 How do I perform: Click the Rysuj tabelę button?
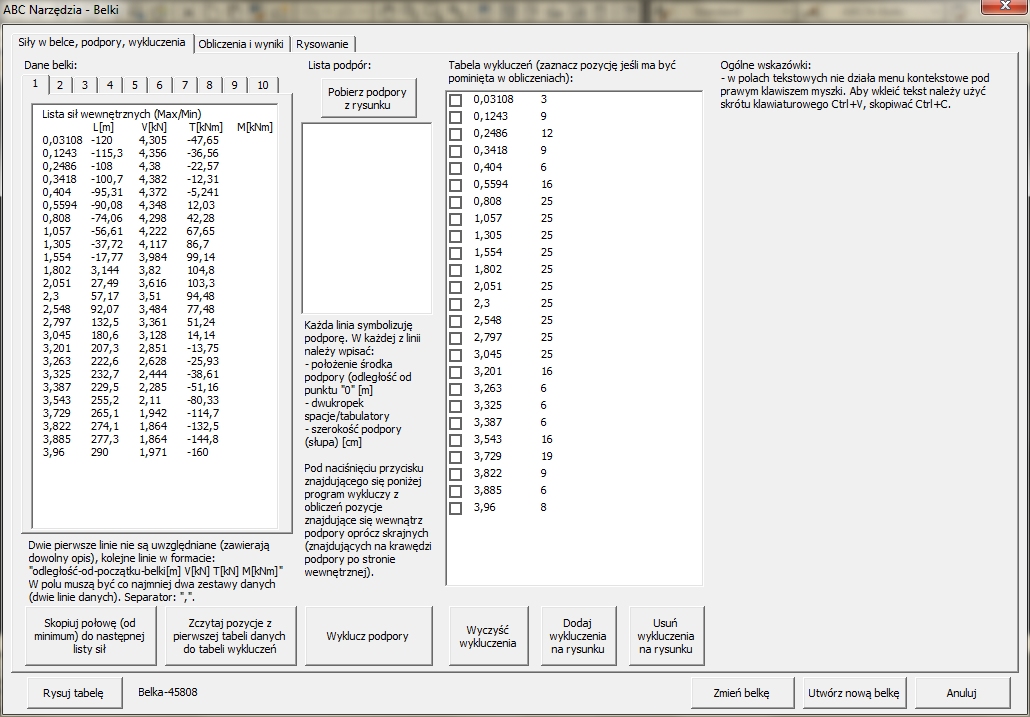pyautogui.click(x=73, y=692)
